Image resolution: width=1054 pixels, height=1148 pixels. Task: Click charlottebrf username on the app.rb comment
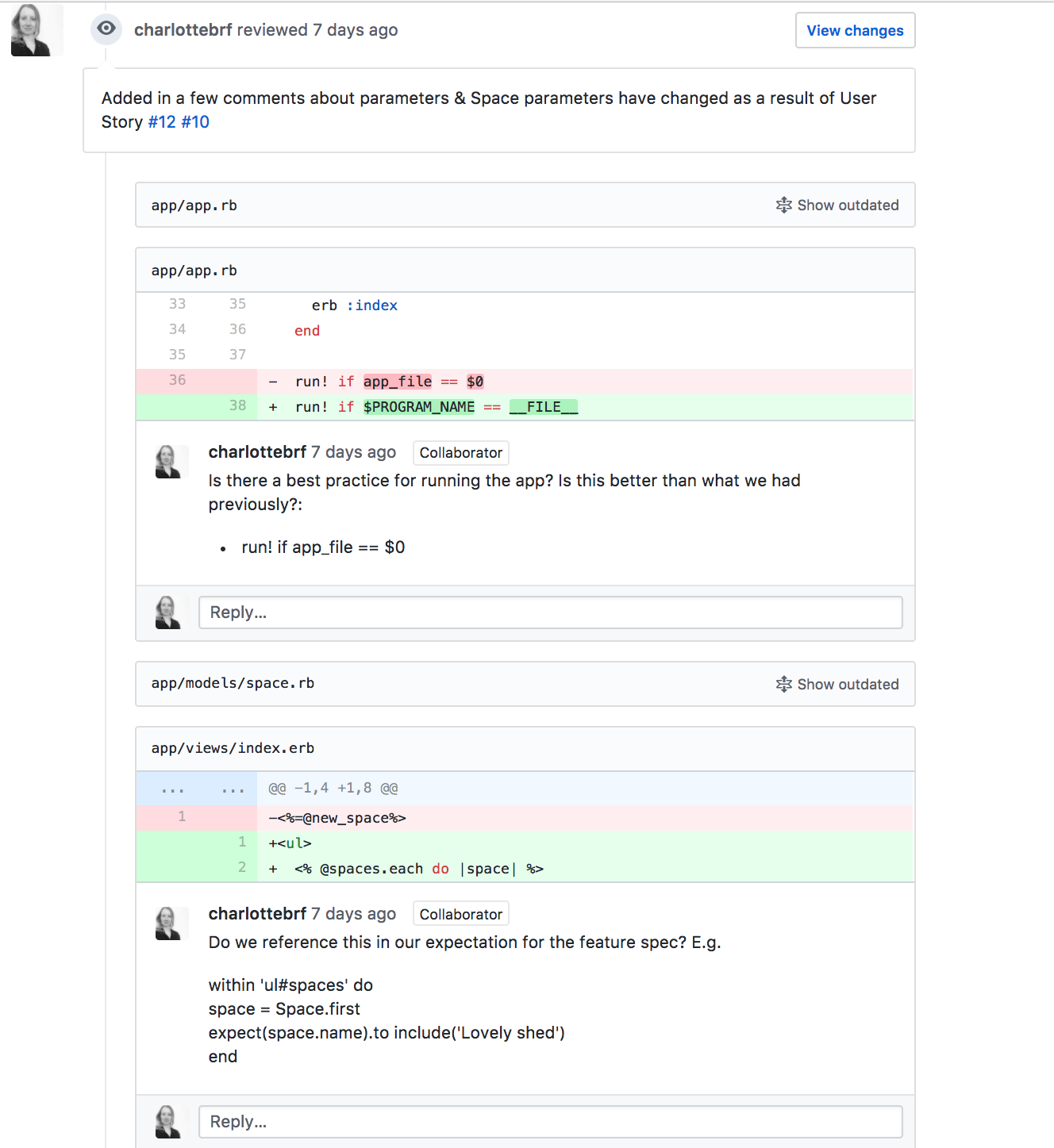click(x=257, y=452)
